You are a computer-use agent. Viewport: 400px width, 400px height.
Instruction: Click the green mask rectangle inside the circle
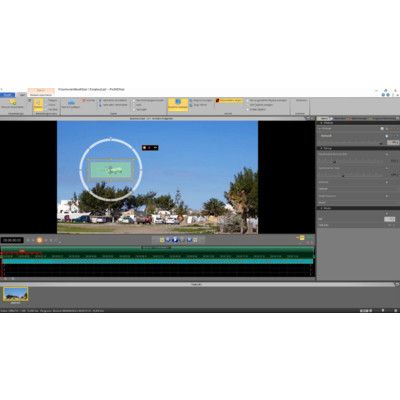pyautogui.click(x=111, y=170)
